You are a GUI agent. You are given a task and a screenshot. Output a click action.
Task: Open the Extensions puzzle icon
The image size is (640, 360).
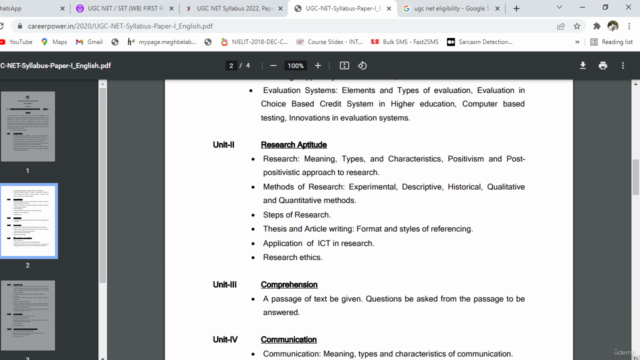(x=597, y=26)
